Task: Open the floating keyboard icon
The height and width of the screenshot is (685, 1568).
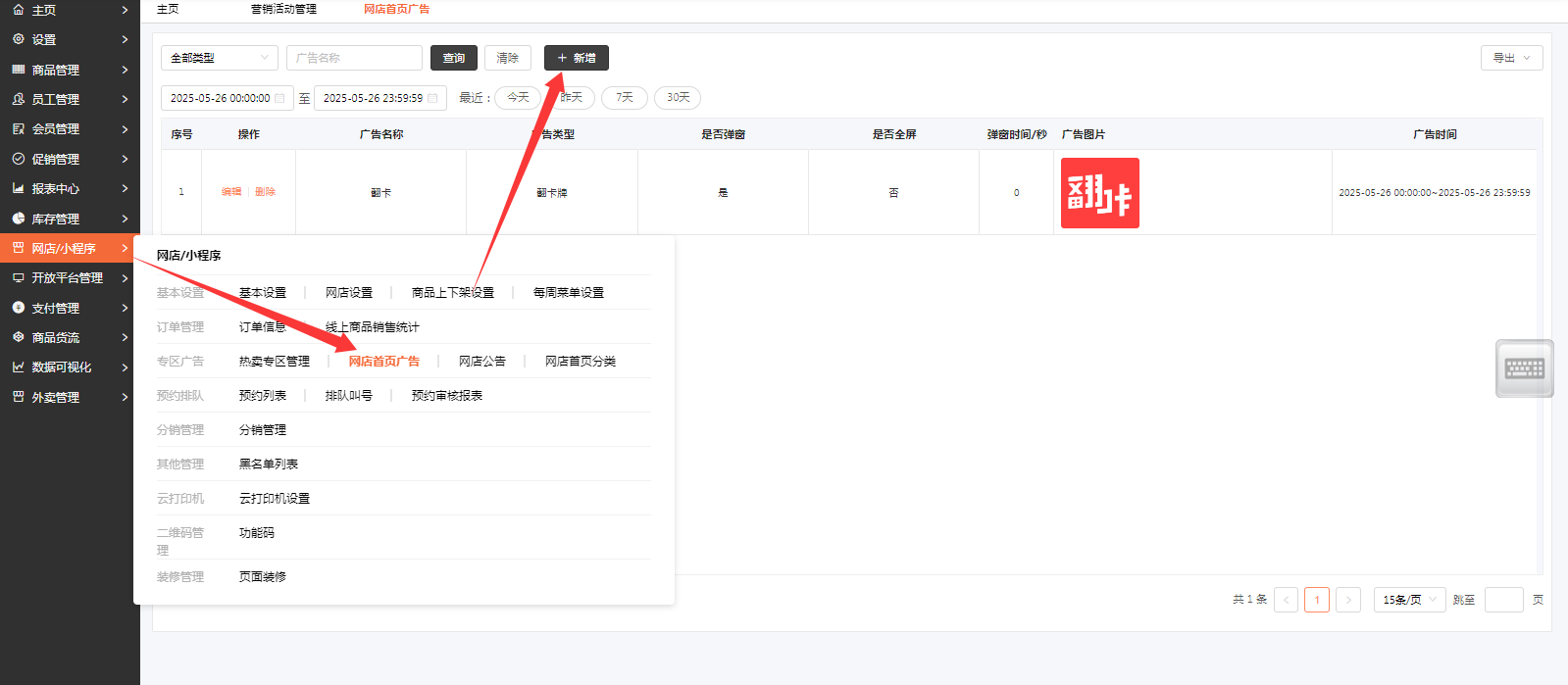Action: [1524, 368]
